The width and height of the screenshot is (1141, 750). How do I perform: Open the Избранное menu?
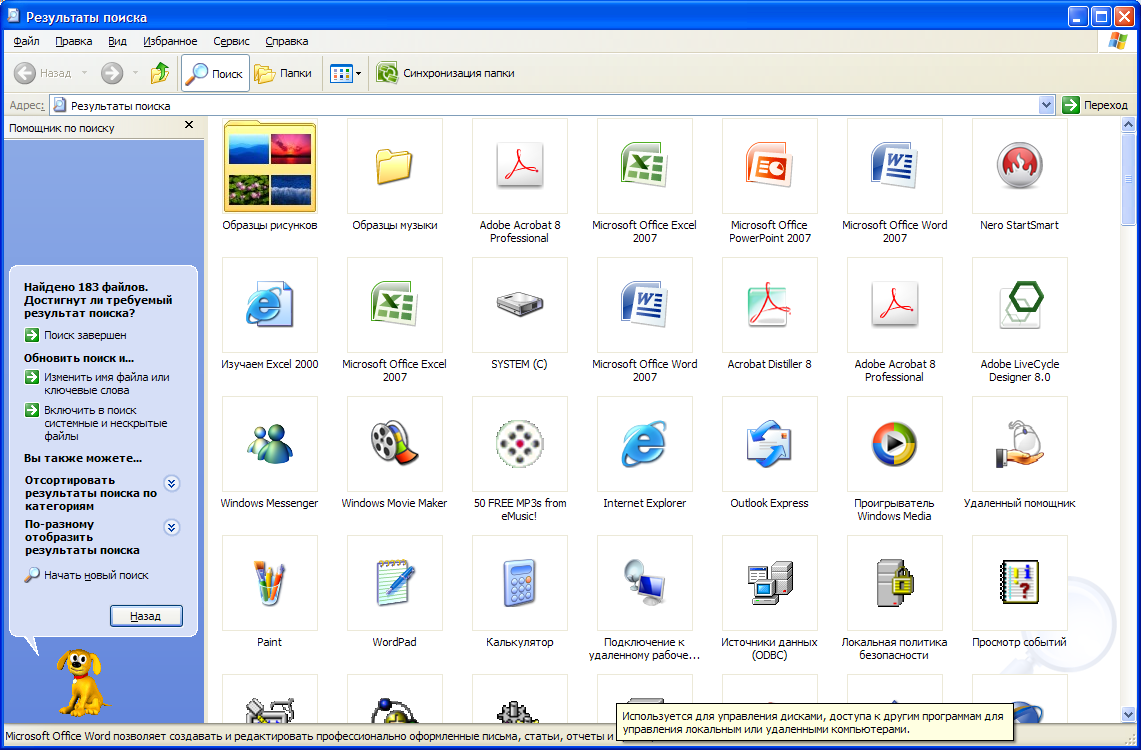click(170, 41)
